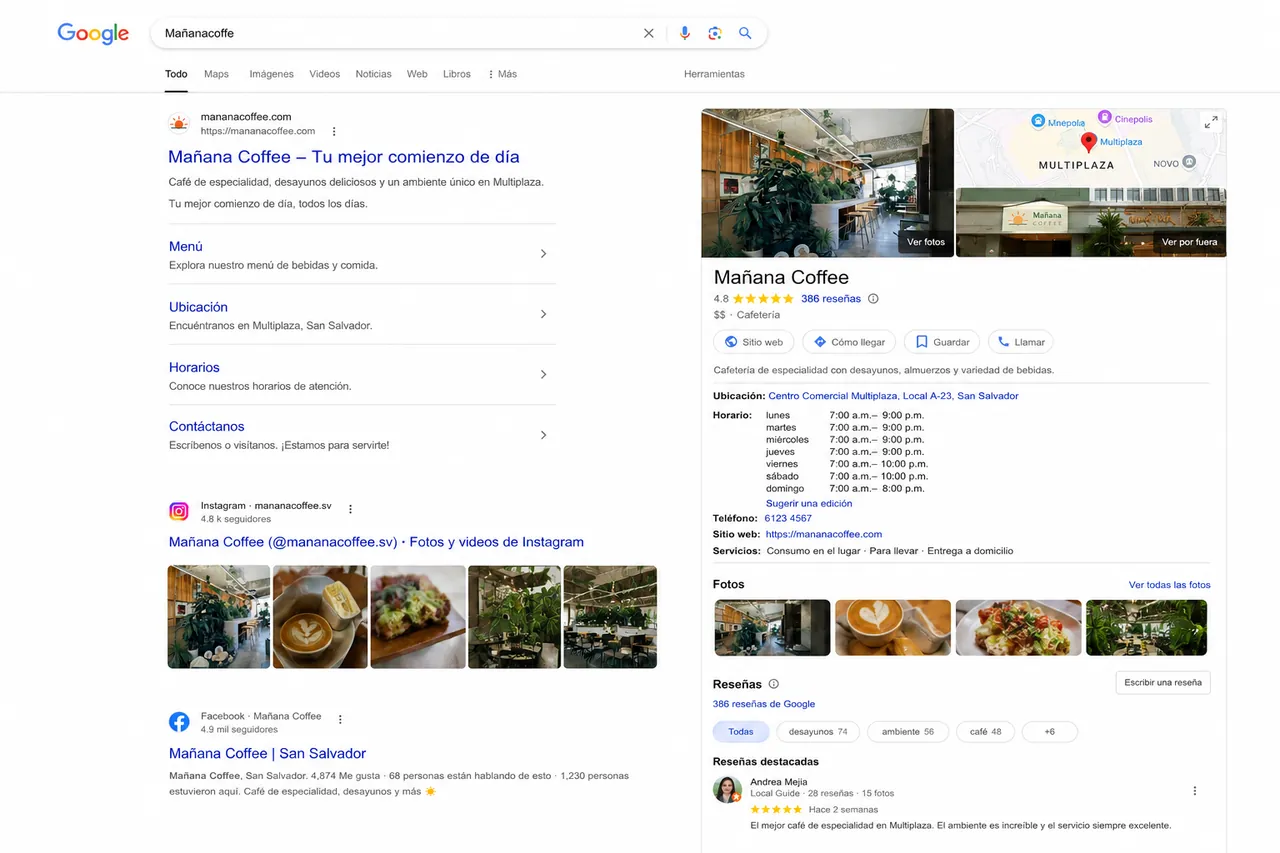Click the NOVO marker on the map
The image size is (1280, 853).
[1189, 162]
